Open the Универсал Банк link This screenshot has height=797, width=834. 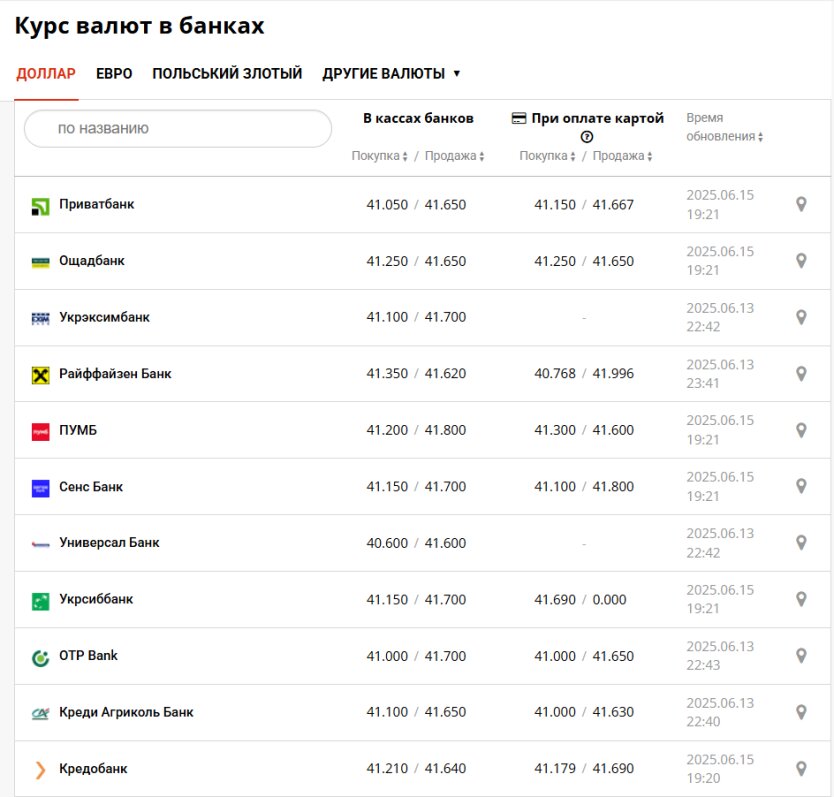tap(109, 543)
